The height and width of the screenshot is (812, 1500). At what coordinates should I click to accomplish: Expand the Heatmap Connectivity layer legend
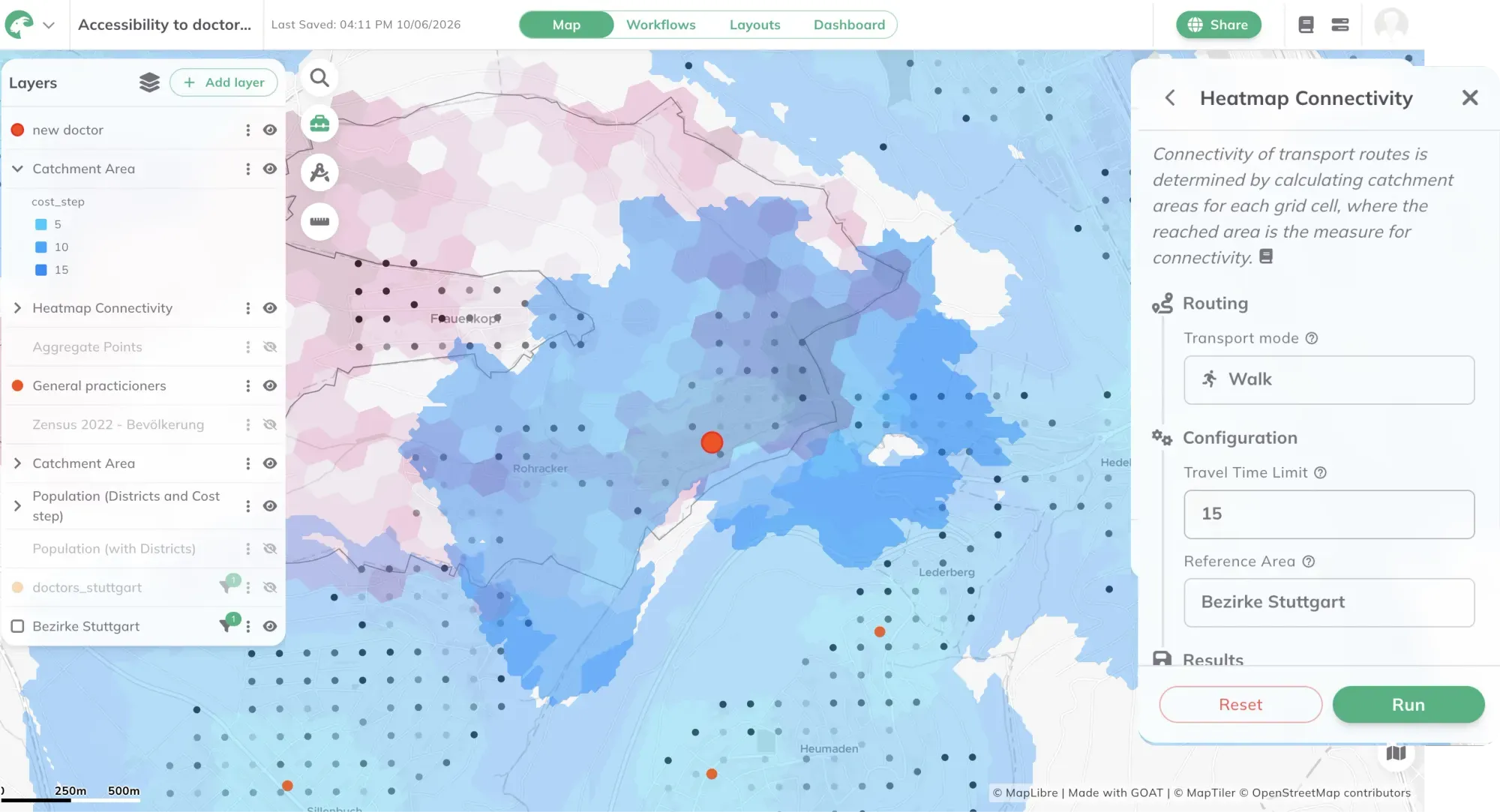(x=17, y=308)
